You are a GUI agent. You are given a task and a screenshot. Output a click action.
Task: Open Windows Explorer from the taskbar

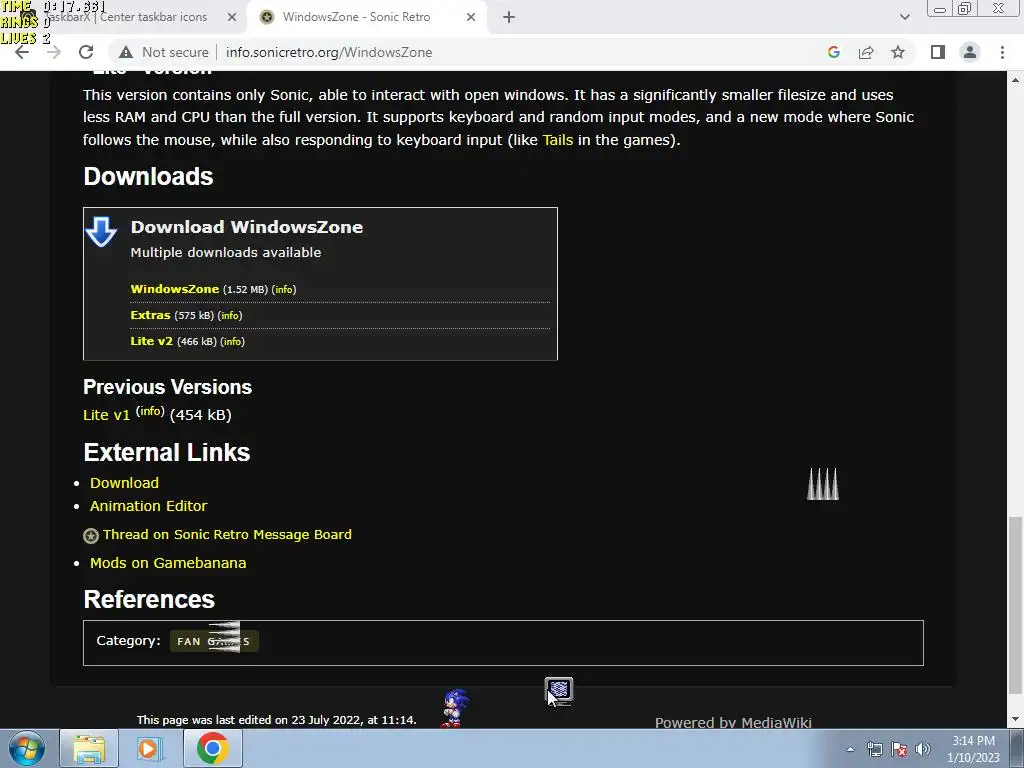pyautogui.click(x=89, y=748)
